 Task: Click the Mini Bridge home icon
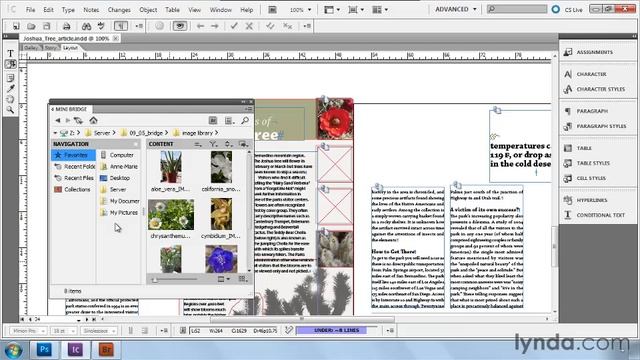93,120
